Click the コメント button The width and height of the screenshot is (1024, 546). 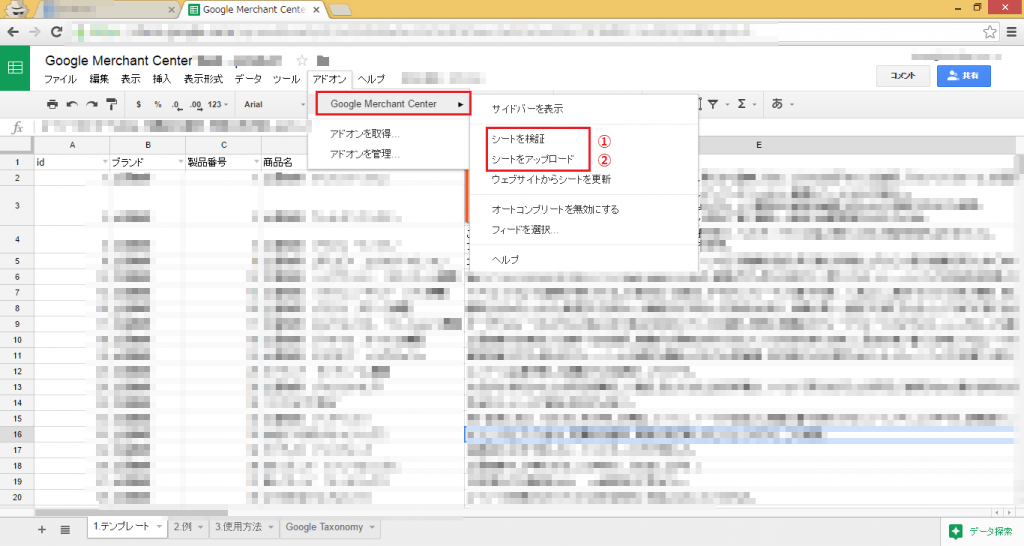point(903,76)
